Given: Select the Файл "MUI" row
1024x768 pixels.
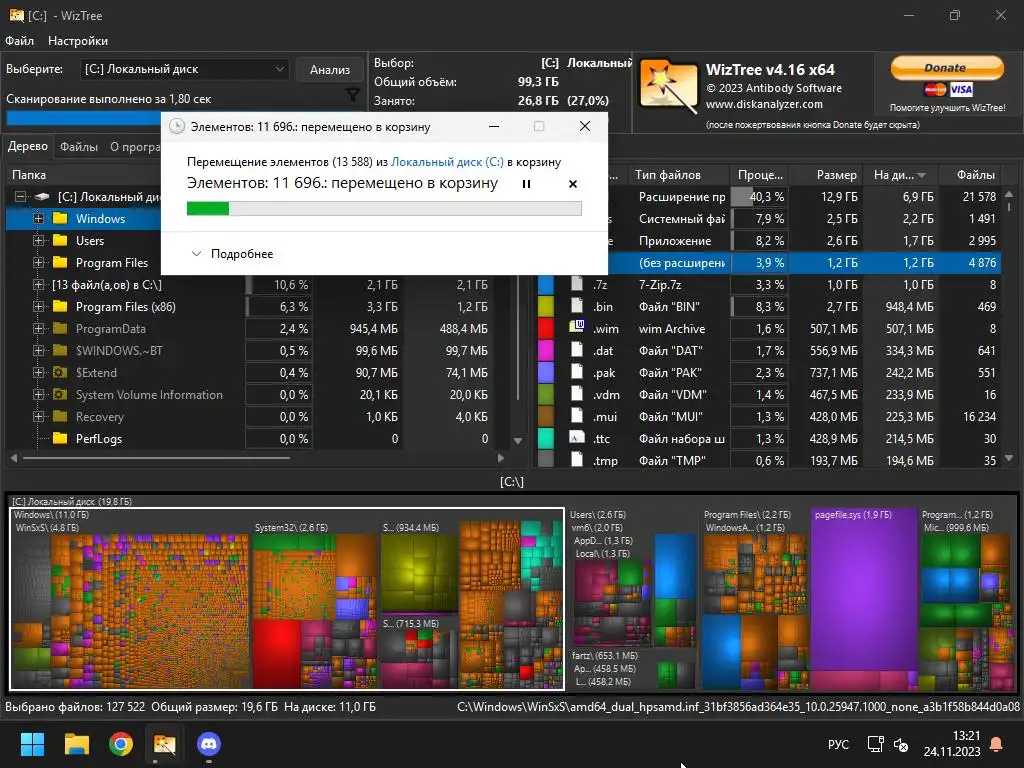Looking at the screenshot, I should [x=769, y=417].
